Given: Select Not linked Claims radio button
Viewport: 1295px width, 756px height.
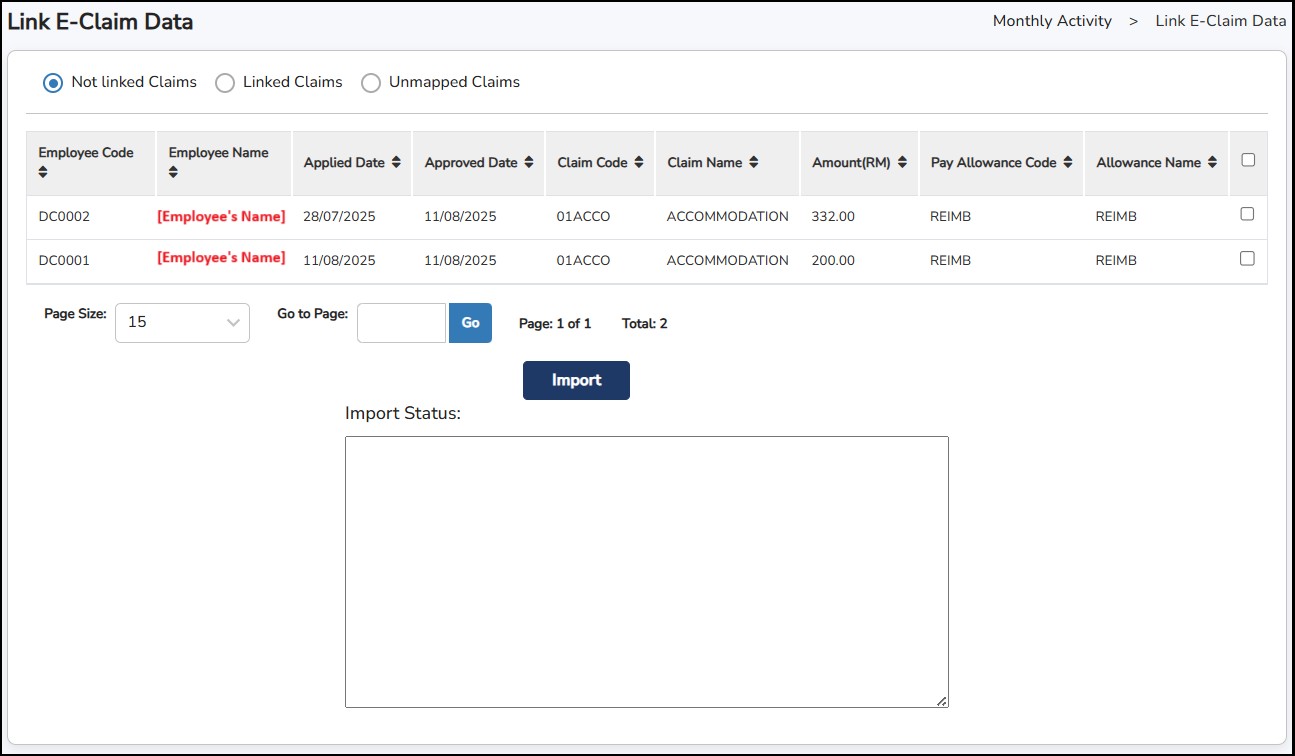Looking at the screenshot, I should point(53,83).
